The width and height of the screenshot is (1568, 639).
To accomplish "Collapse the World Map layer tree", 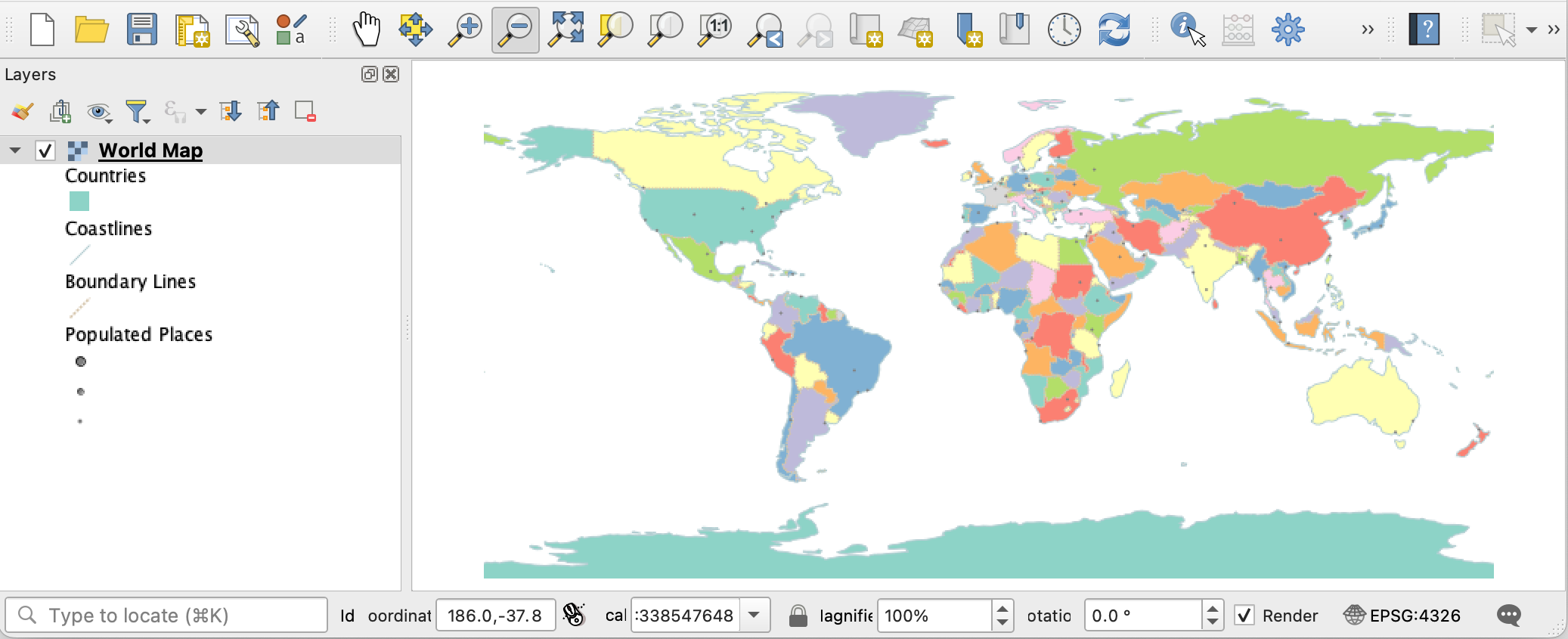I will [15, 150].
